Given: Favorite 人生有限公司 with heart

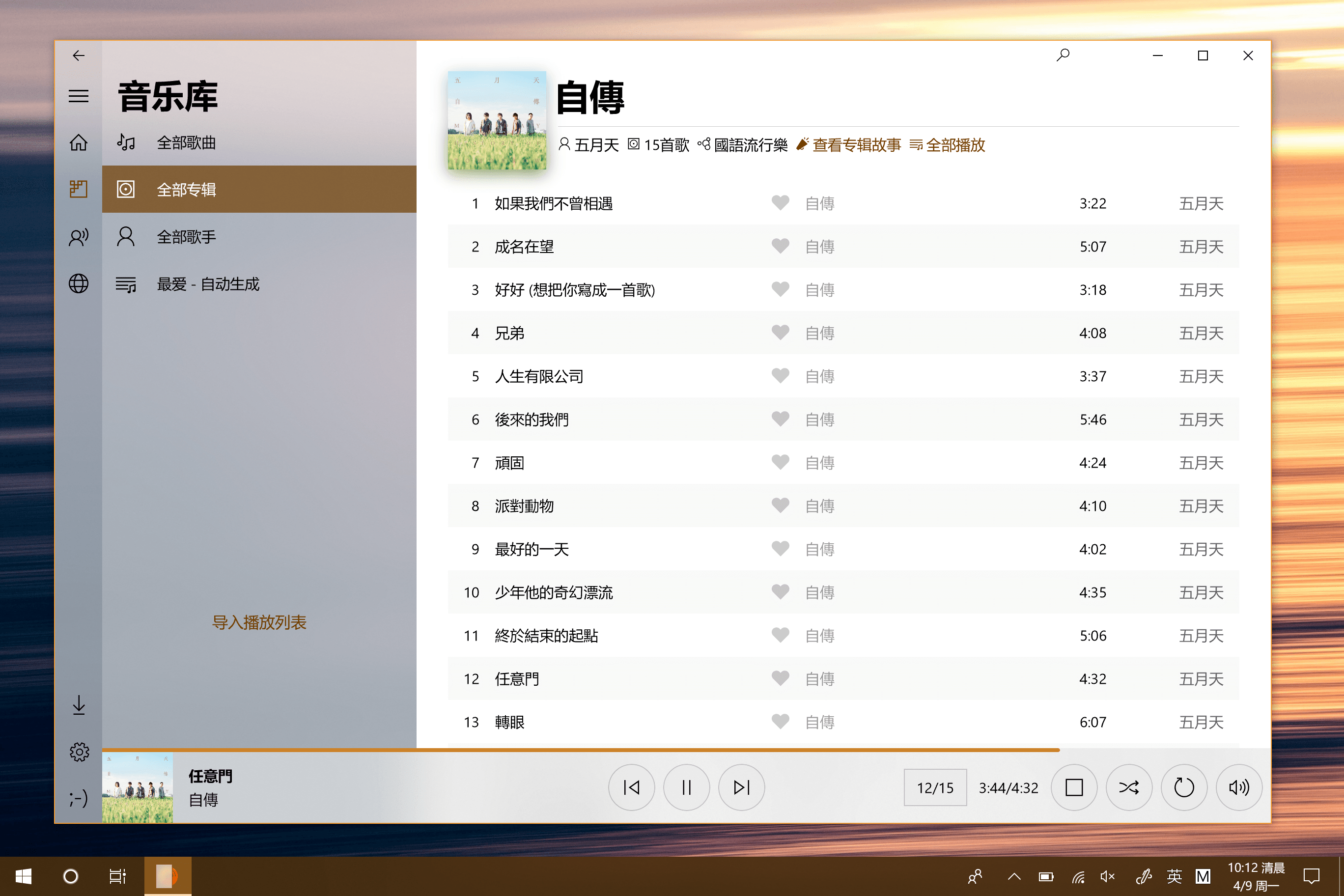Looking at the screenshot, I should click(x=780, y=376).
